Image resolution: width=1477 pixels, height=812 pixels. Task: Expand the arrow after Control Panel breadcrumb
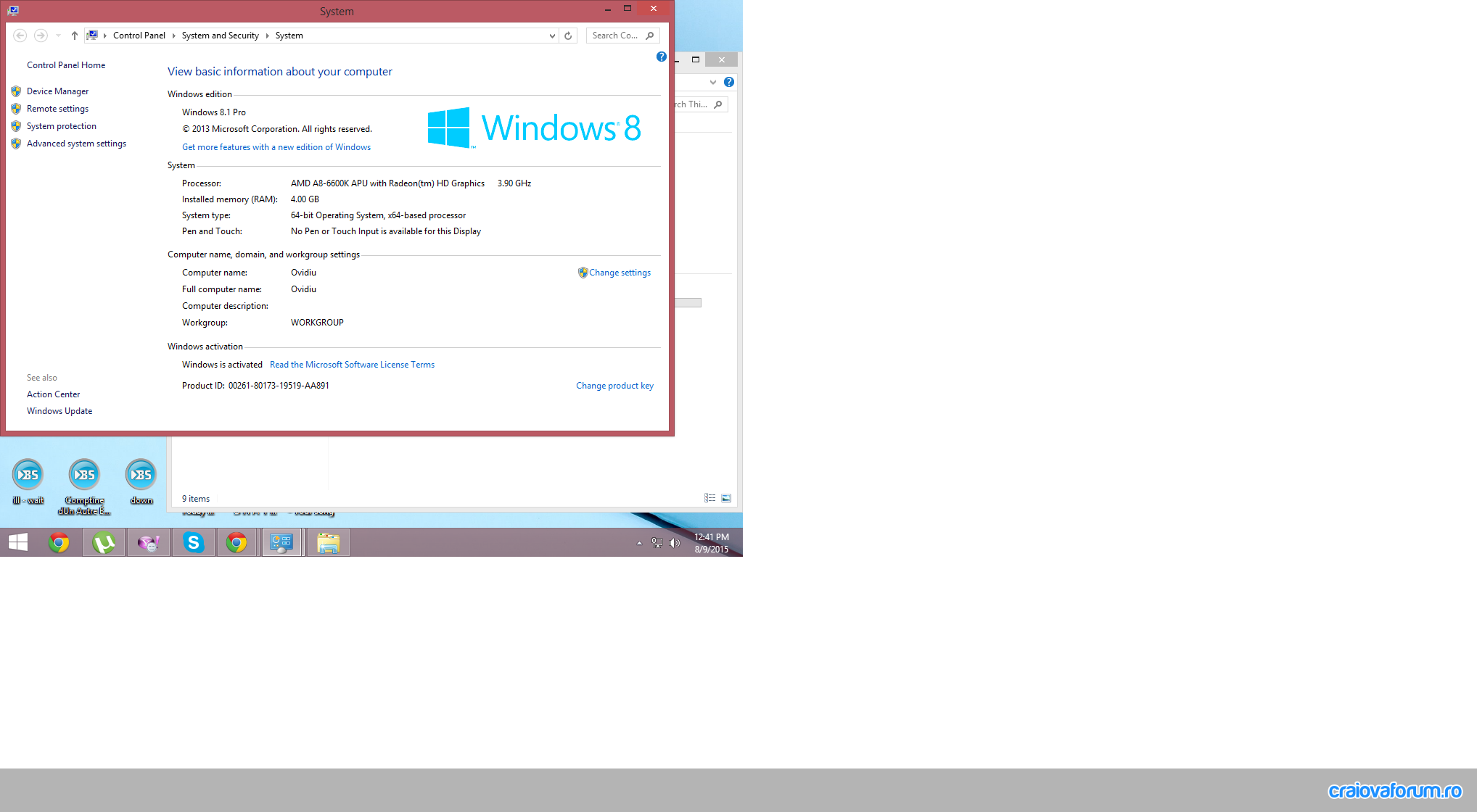[173, 36]
